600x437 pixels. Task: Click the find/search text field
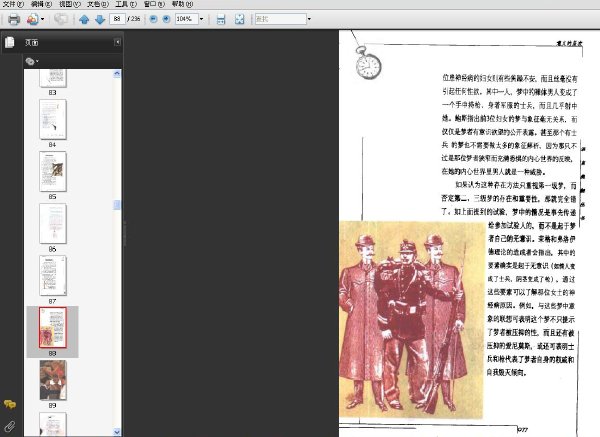(x=280, y=19)
